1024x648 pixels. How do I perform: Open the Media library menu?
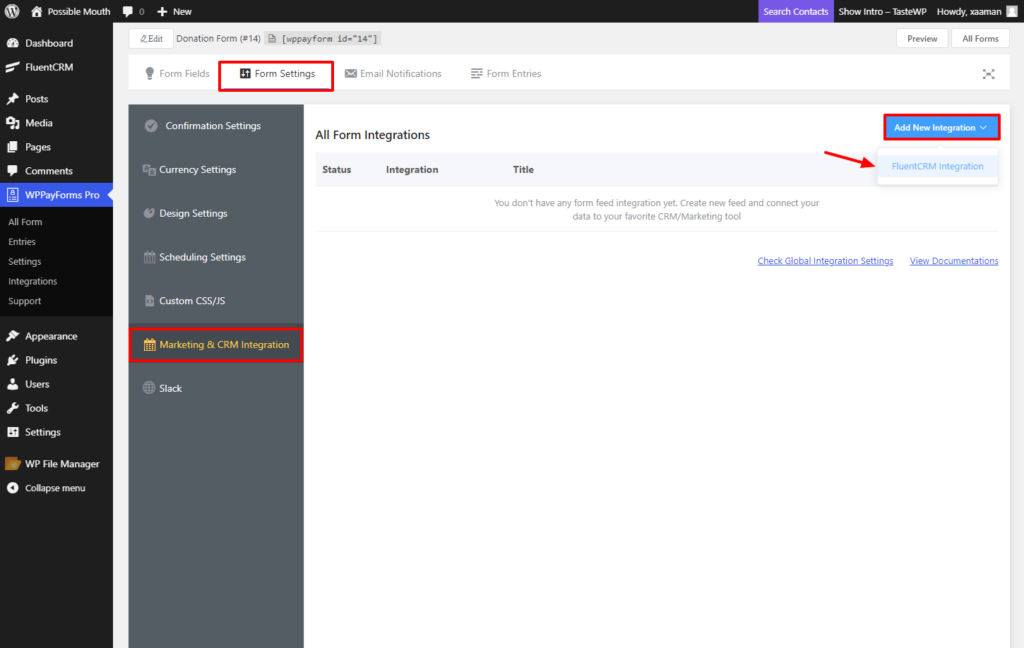[39, 123]
